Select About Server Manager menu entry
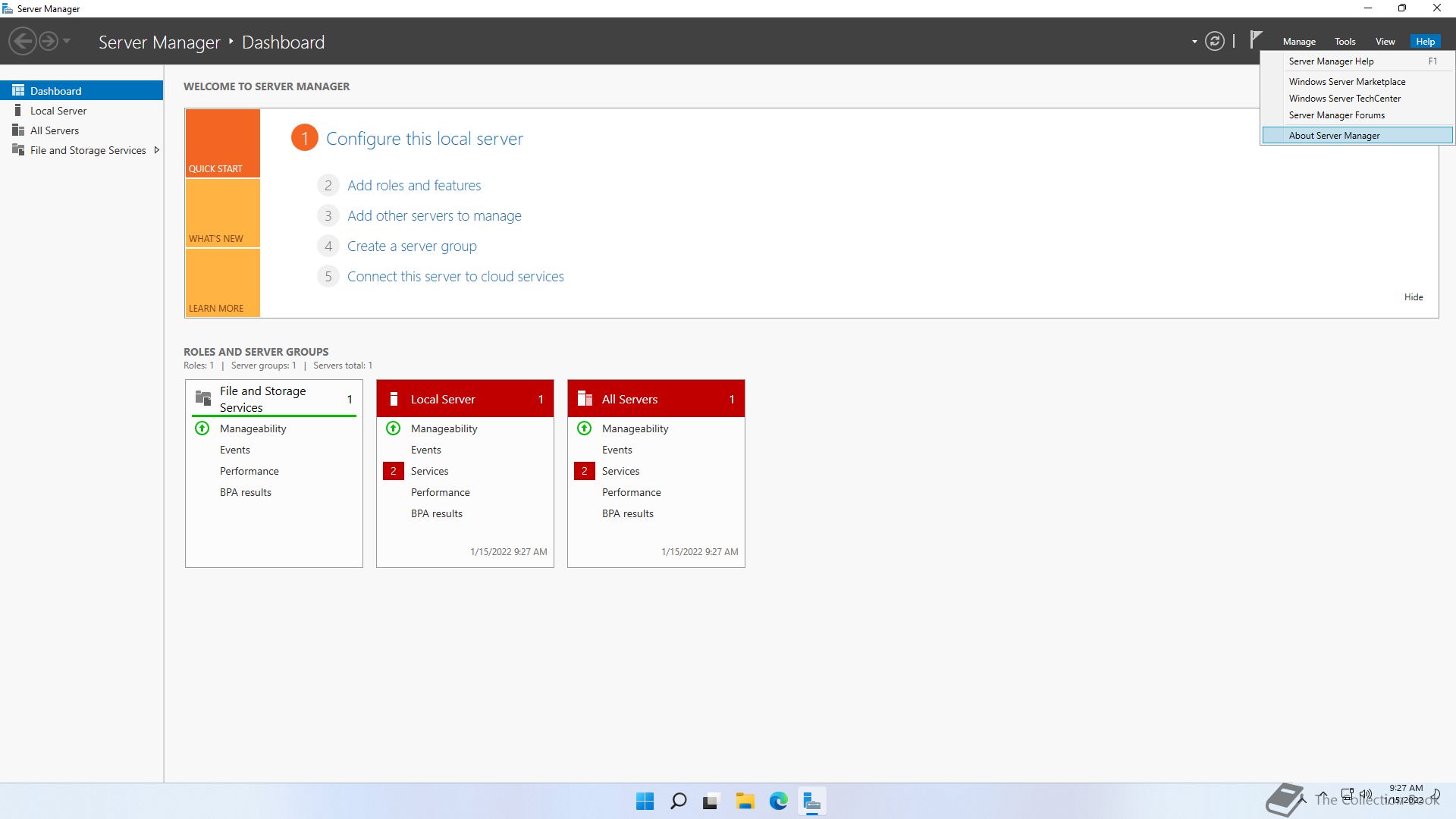Viewport: 1456px width, 819px height. point(1334,136)
